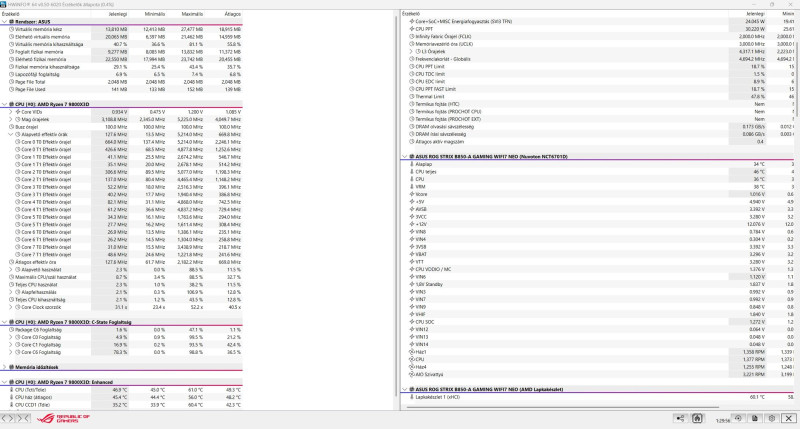800x429 pixels.
Task: Click the Minimális column header
Action: coord(155,14)
